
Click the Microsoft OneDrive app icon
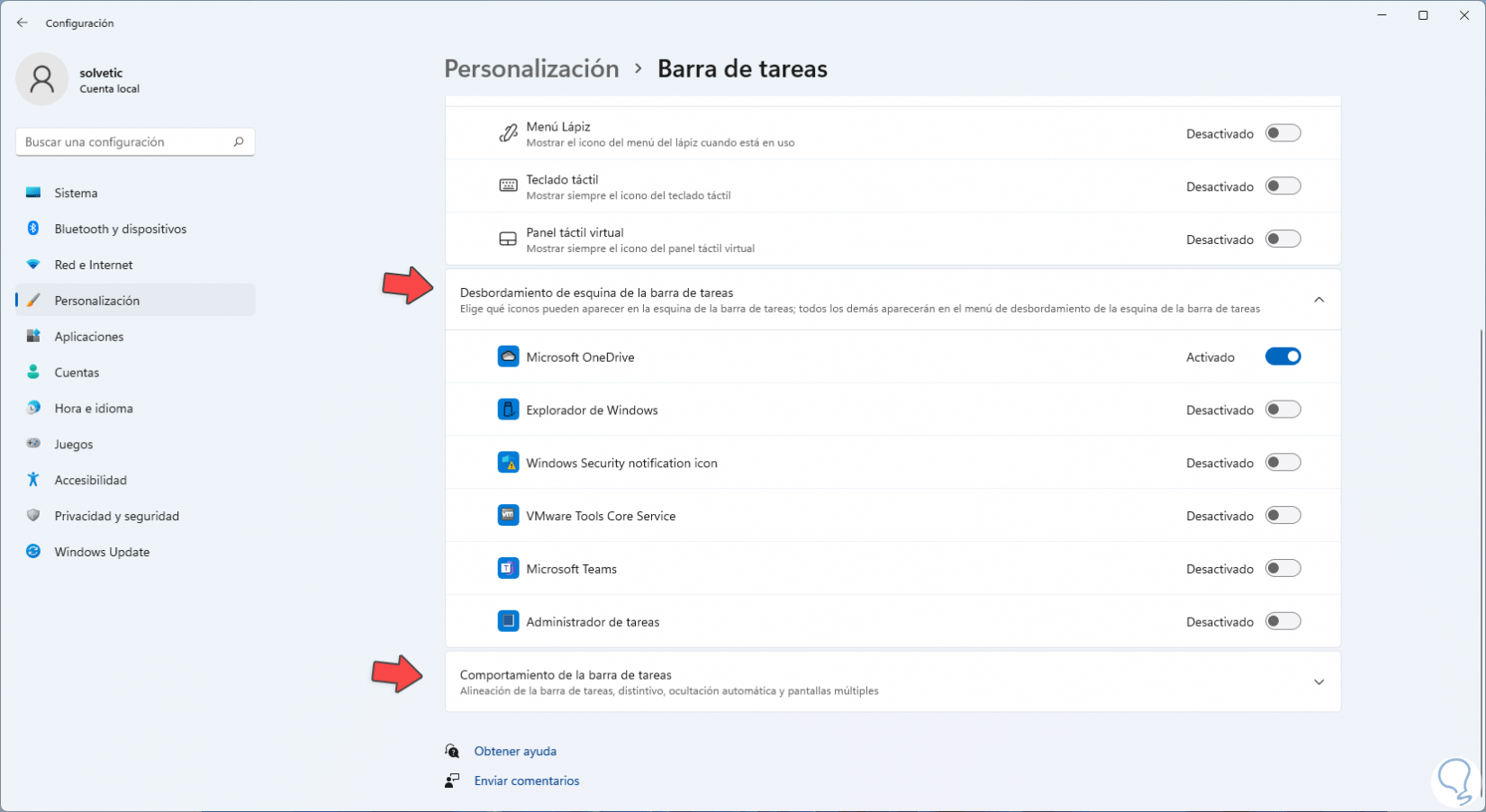click(x=508, y=356)
